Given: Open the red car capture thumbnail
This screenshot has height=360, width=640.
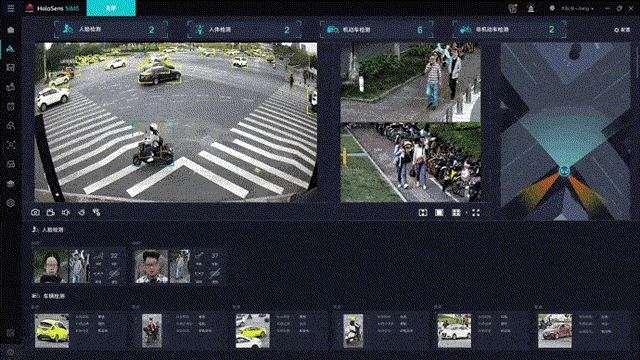Looking at the screenshot, I should pyautogui.click(x=555, y=331).
